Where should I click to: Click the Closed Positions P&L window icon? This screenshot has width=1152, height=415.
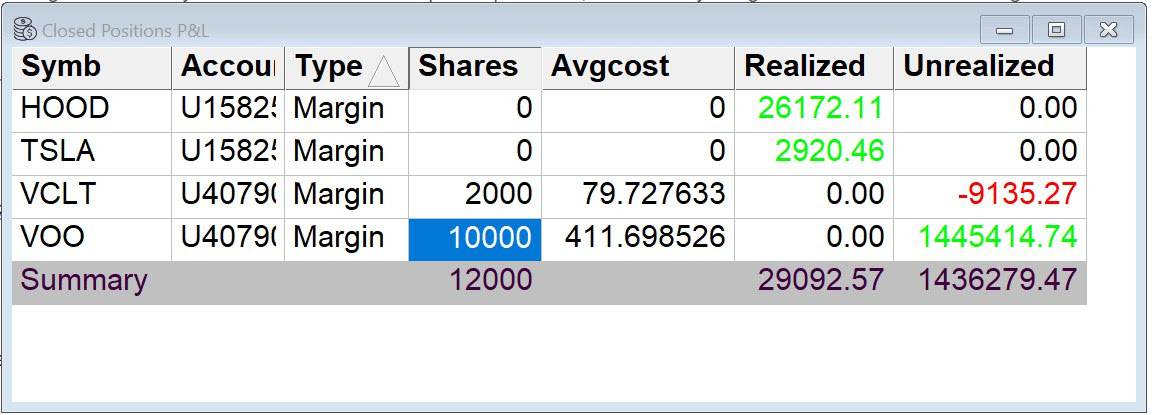[25, 30]
